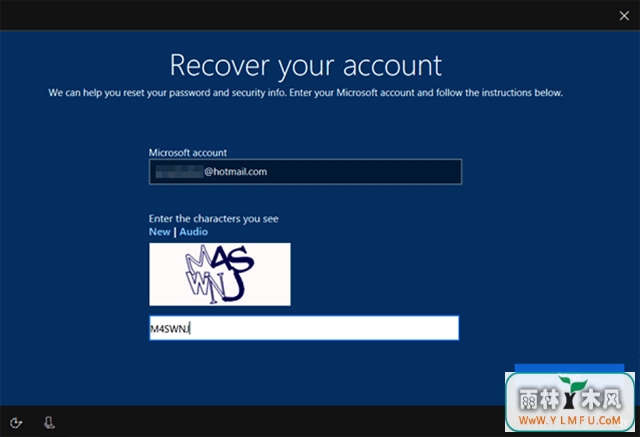
Task: Click the captcha image M4SWNJ
Action: [220, 274]
